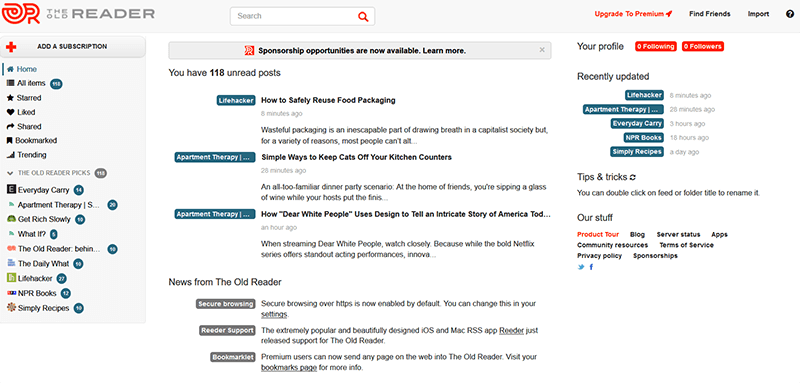Refresh Tips & tricks icon

633,177
